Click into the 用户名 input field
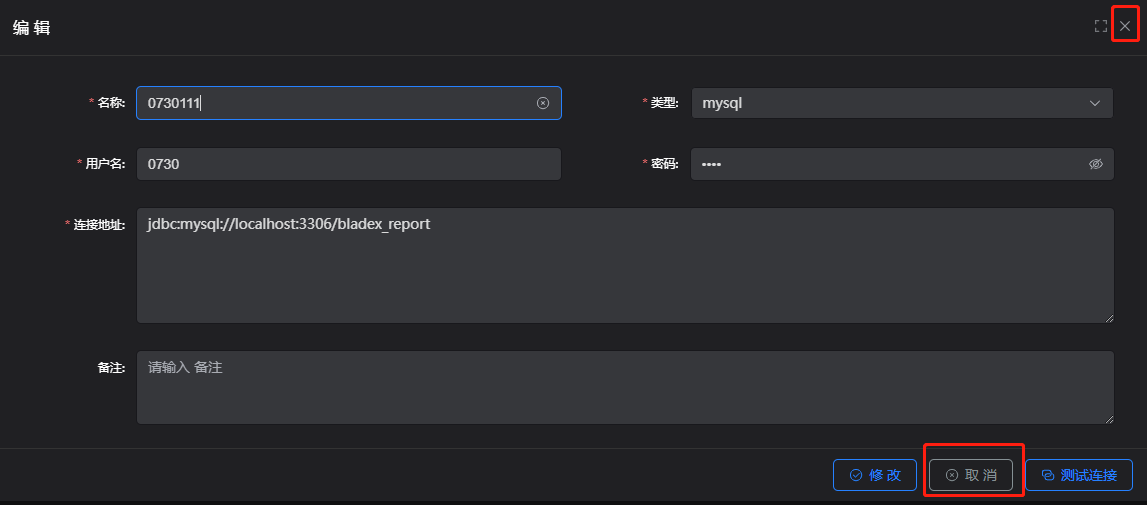 point(348,164)
